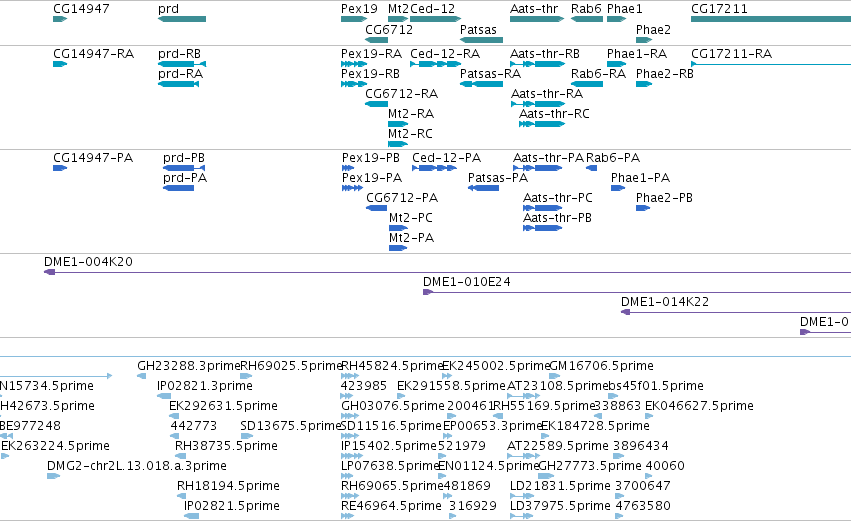851x521 pixels.
Task: Click the Ced-12-PA protein label
Action: 447,158
